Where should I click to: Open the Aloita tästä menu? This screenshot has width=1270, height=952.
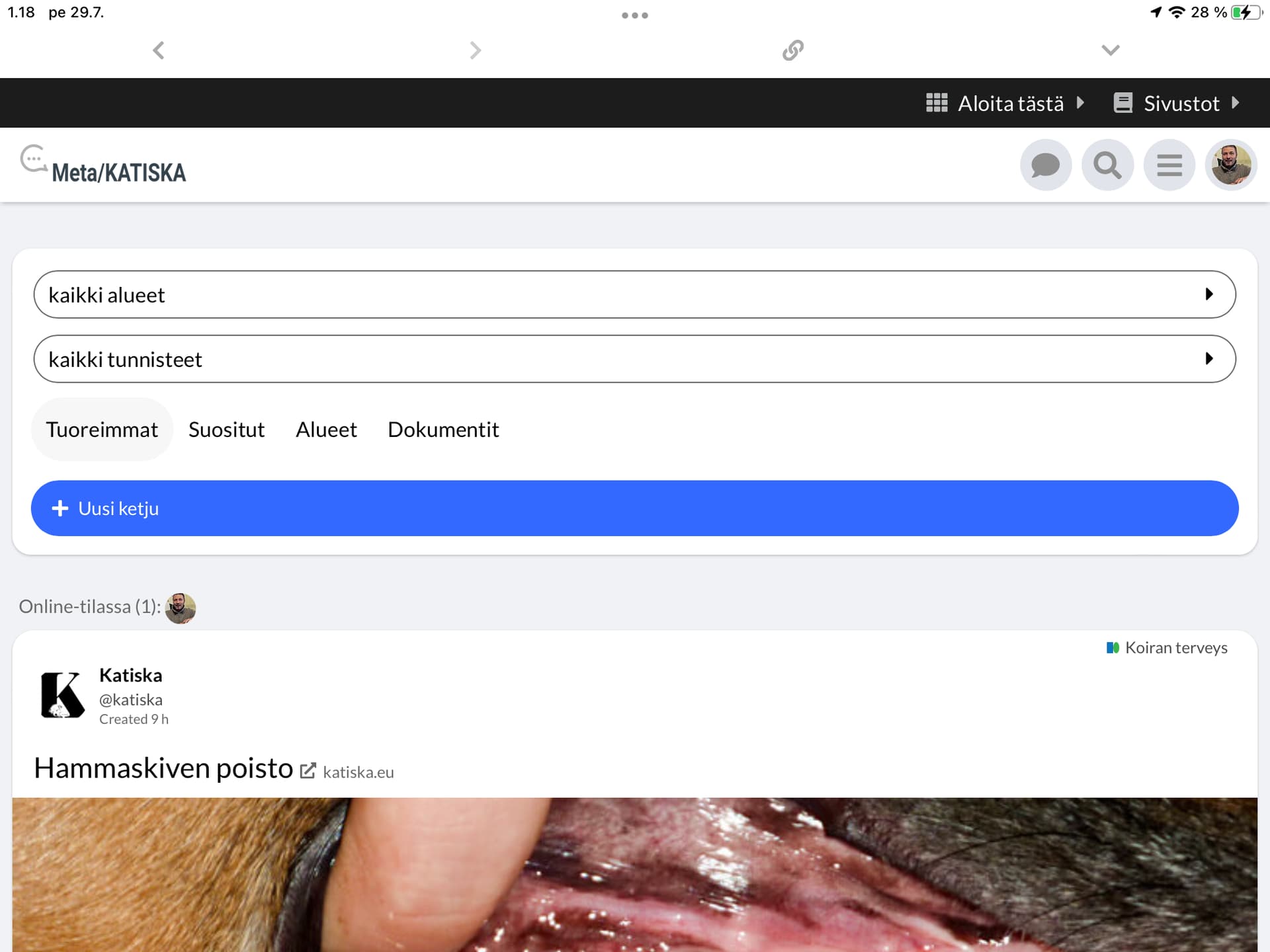click(1004, 103)
